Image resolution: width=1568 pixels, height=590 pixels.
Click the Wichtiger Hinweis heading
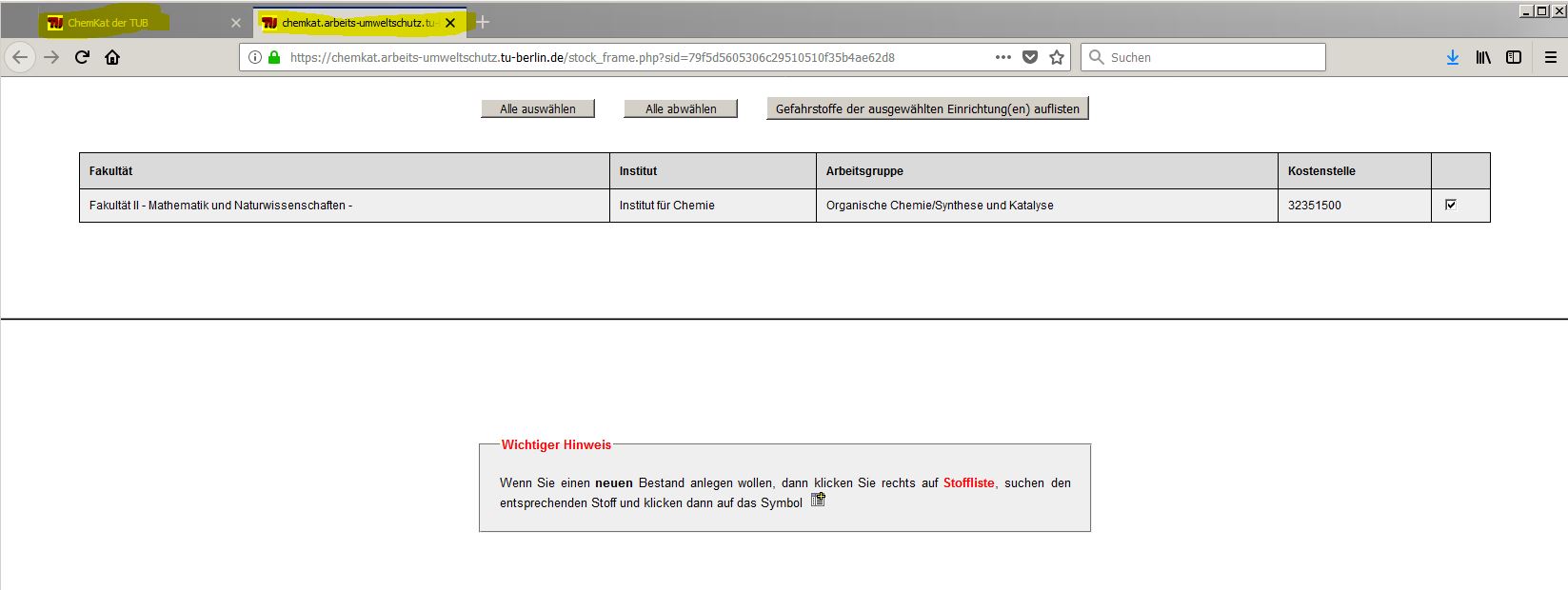click(556, 444)
